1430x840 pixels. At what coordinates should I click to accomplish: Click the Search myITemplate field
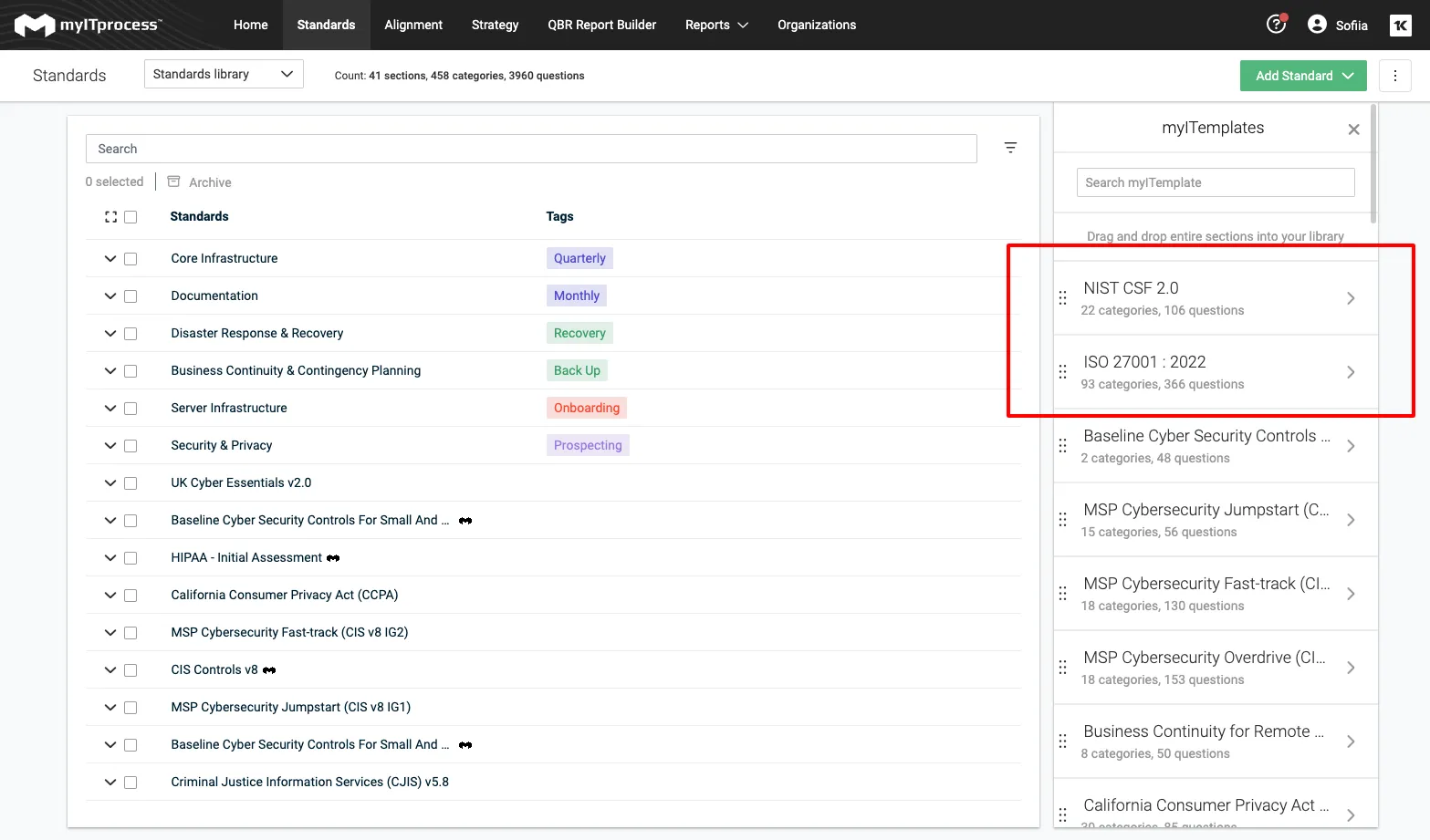pos(1215,182)
